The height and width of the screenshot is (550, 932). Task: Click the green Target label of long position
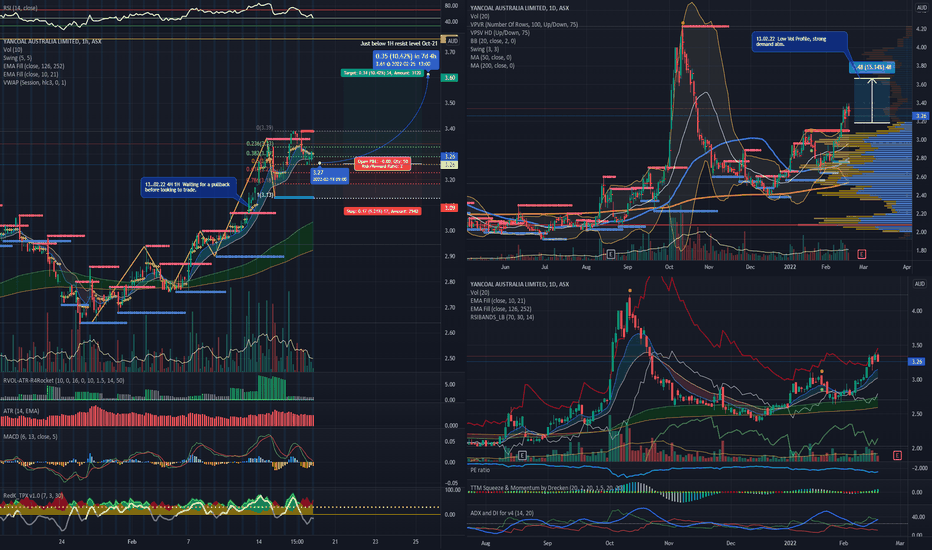pos(382,73)
